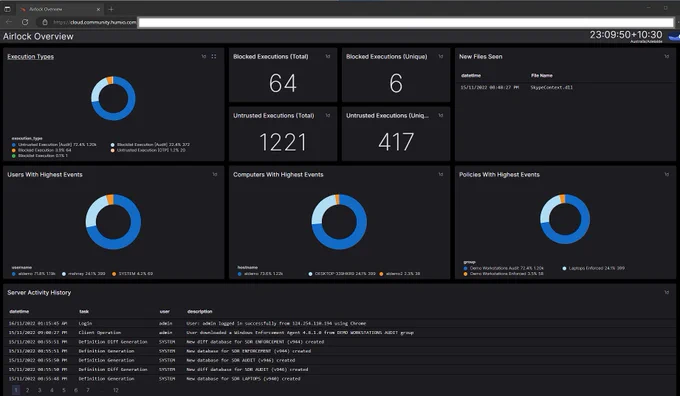Sort New Files Seen by datetime header
Image resolution: width=680 pixels, height=396 pixels.
pyautogui.click(x=471, y=75)
